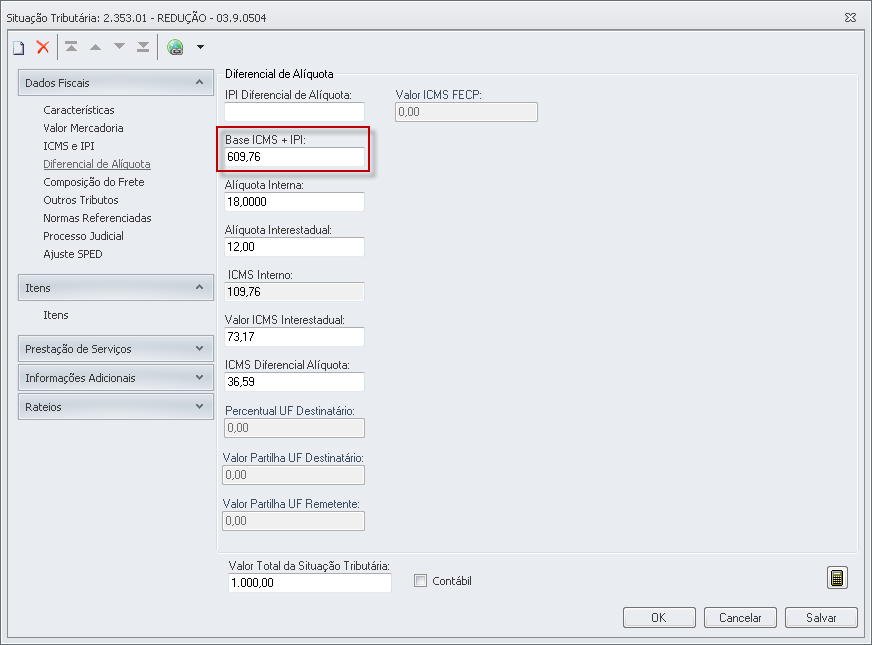Go to last record arrow icon

(143, 47)
